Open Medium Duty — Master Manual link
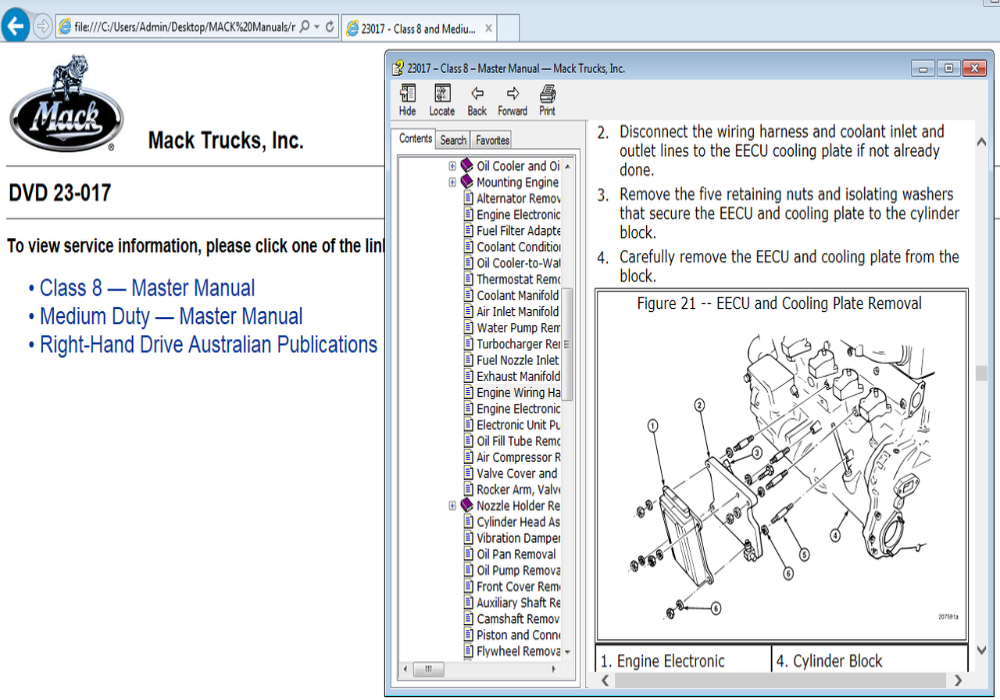Viewport: 1000px width, 700px height. point(171,317)
